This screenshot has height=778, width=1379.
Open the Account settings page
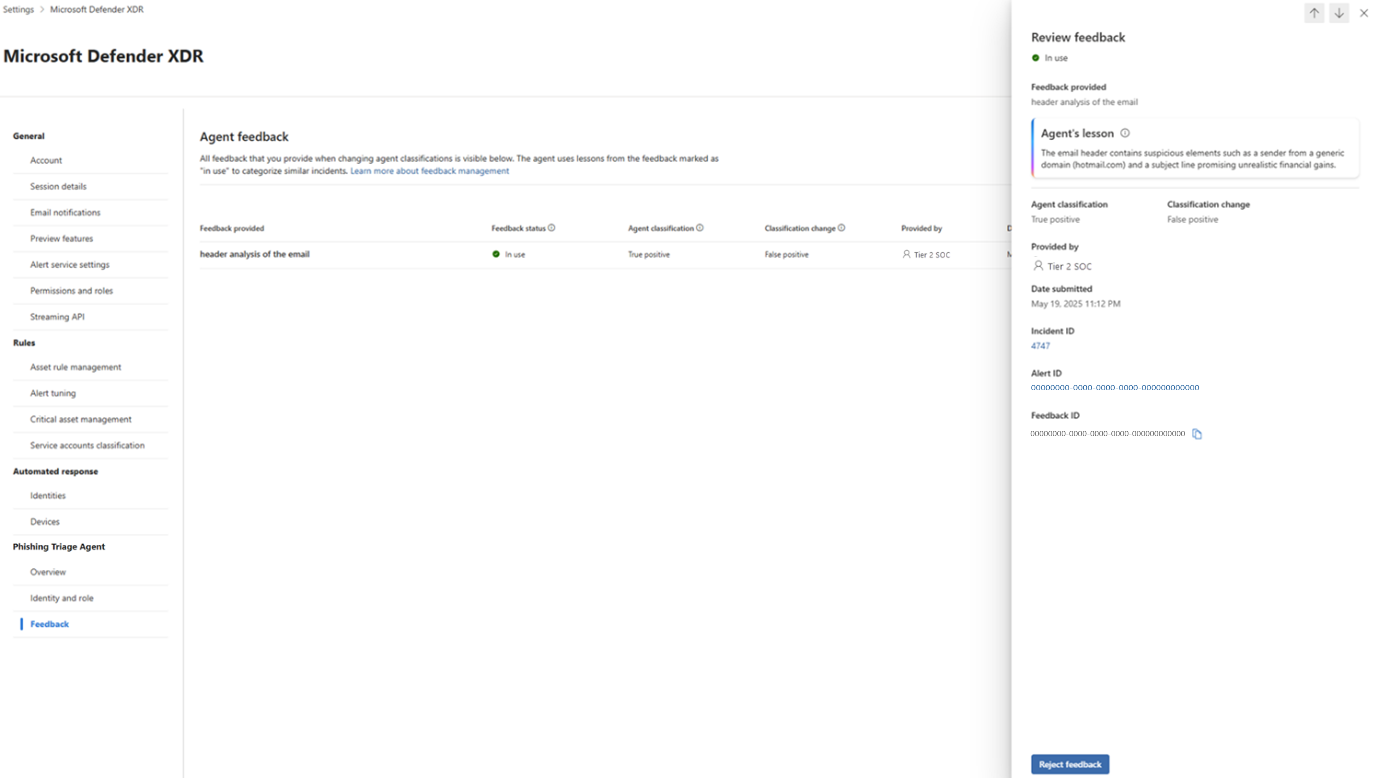coord(46,160)
